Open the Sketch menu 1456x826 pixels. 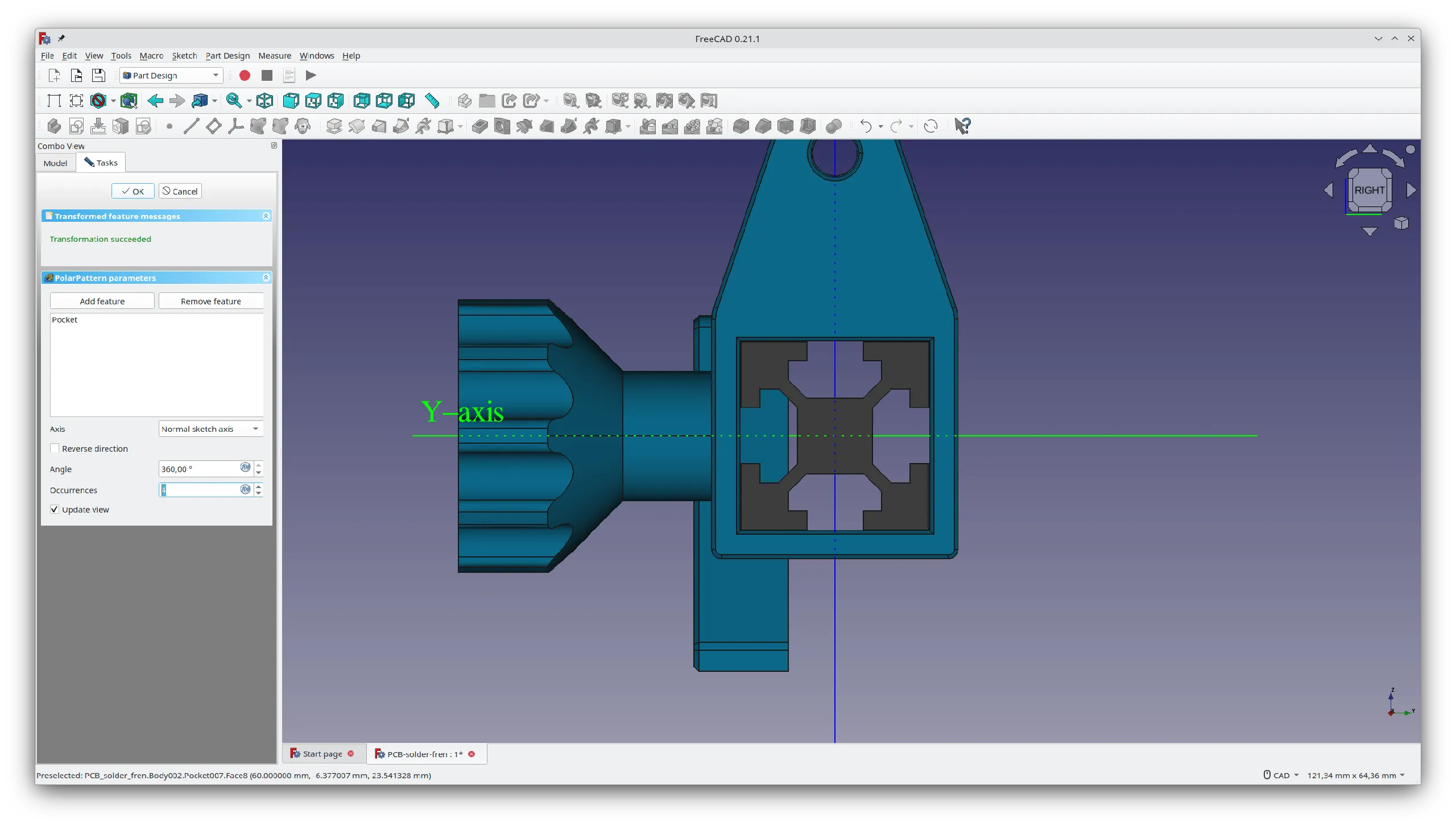click(x=184, y=56)
